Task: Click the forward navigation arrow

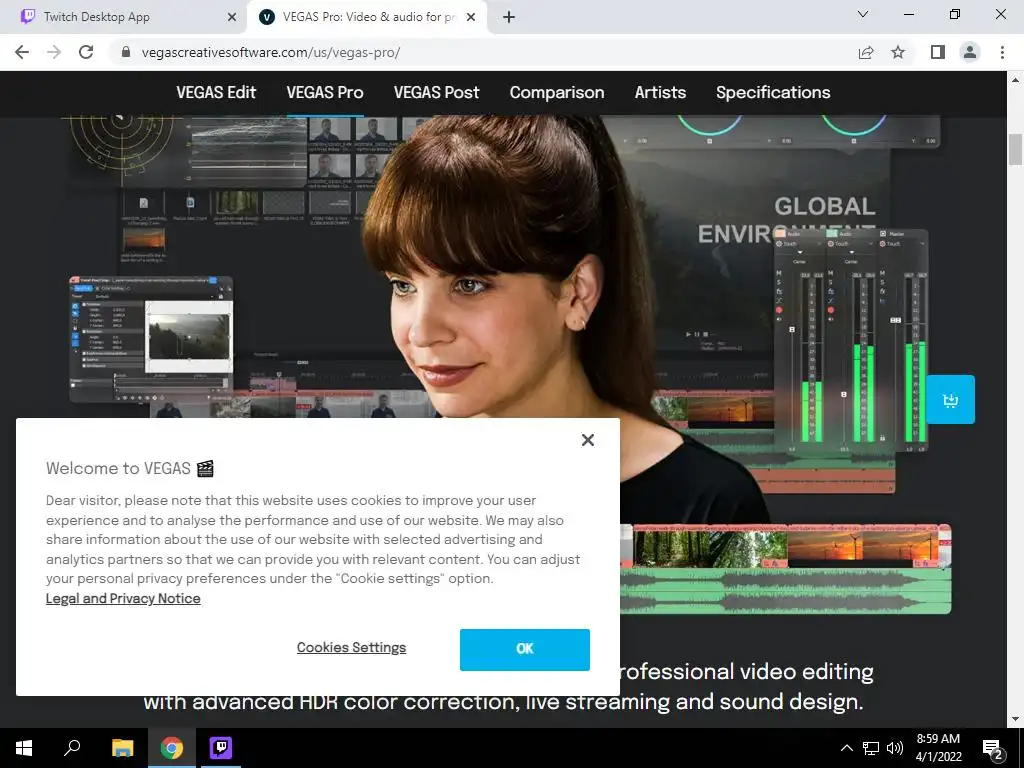Action: 54,52
